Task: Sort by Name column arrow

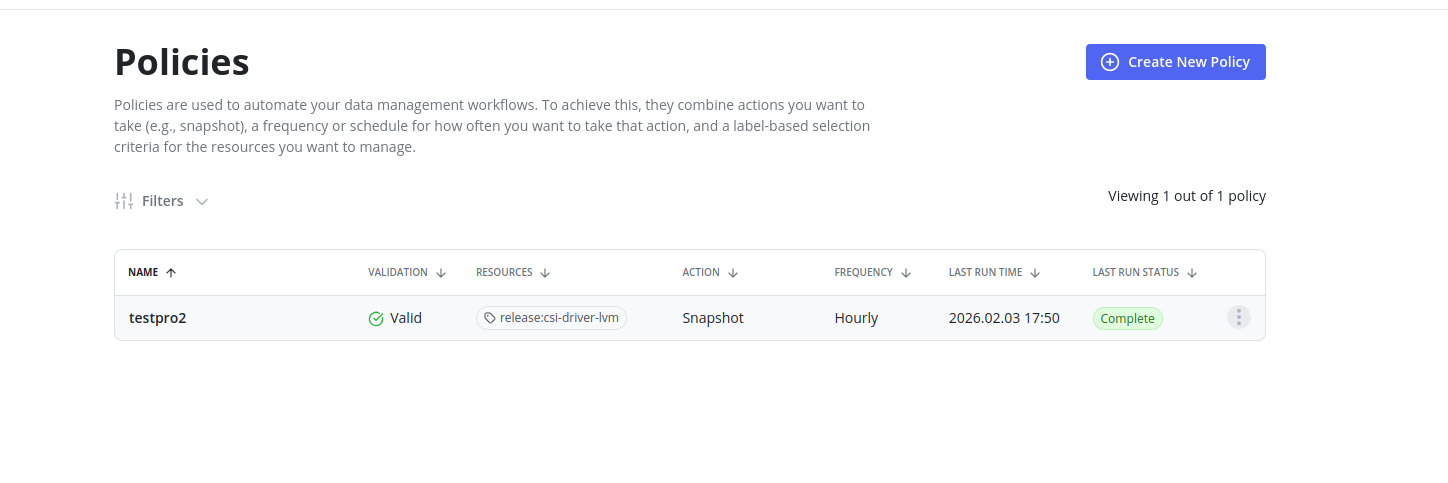Action: click(171, 272)
